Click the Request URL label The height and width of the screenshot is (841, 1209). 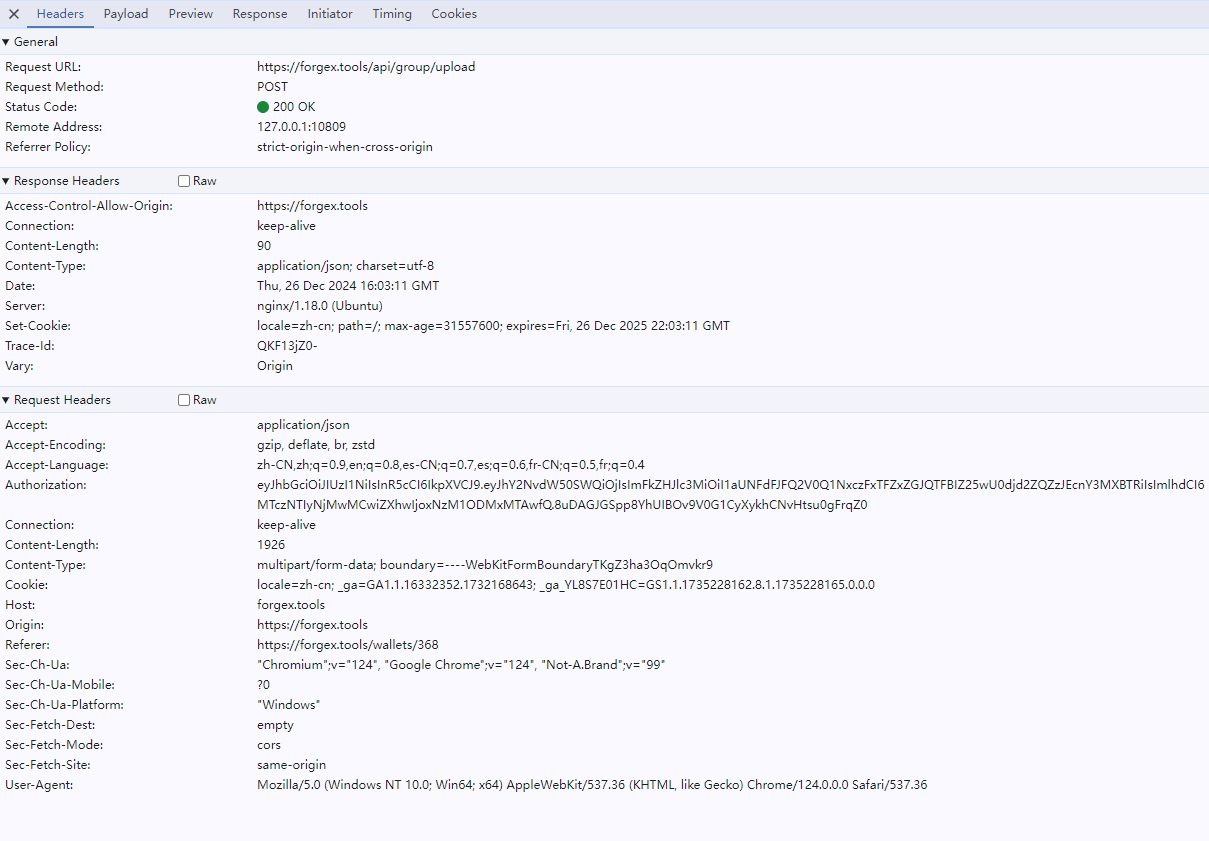[43, 67]
